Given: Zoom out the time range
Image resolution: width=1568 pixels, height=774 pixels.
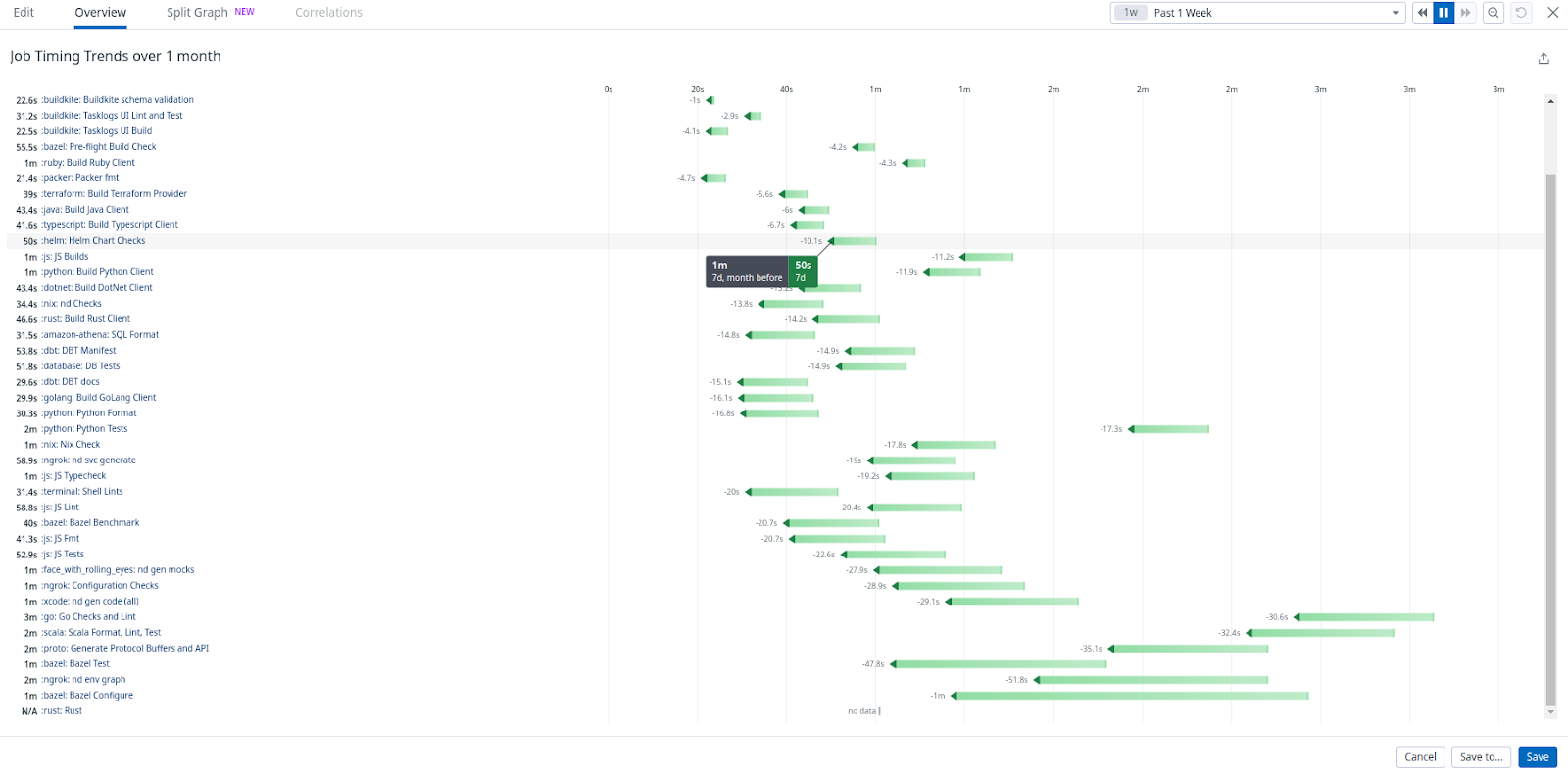Looking at the screenshot, I should 1494,13.
